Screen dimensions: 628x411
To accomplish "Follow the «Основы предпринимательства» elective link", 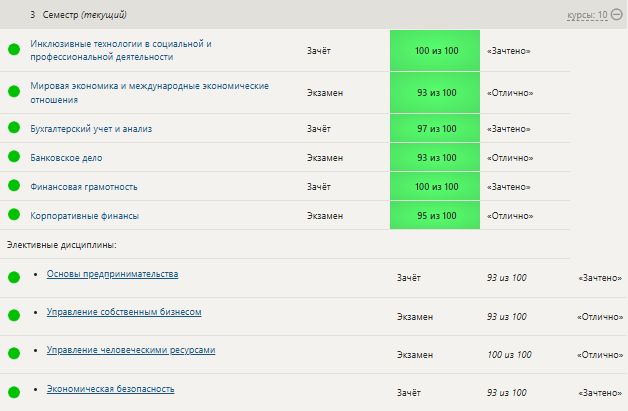I will point(113,274).
